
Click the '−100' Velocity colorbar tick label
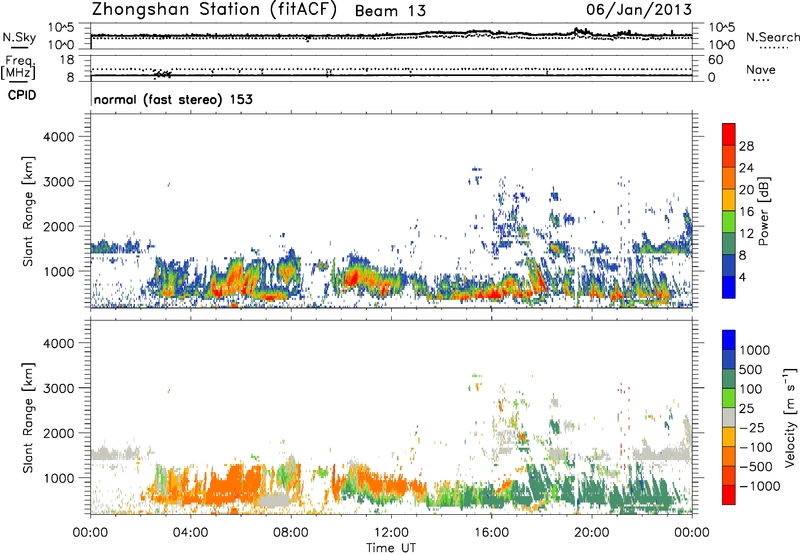756,447
